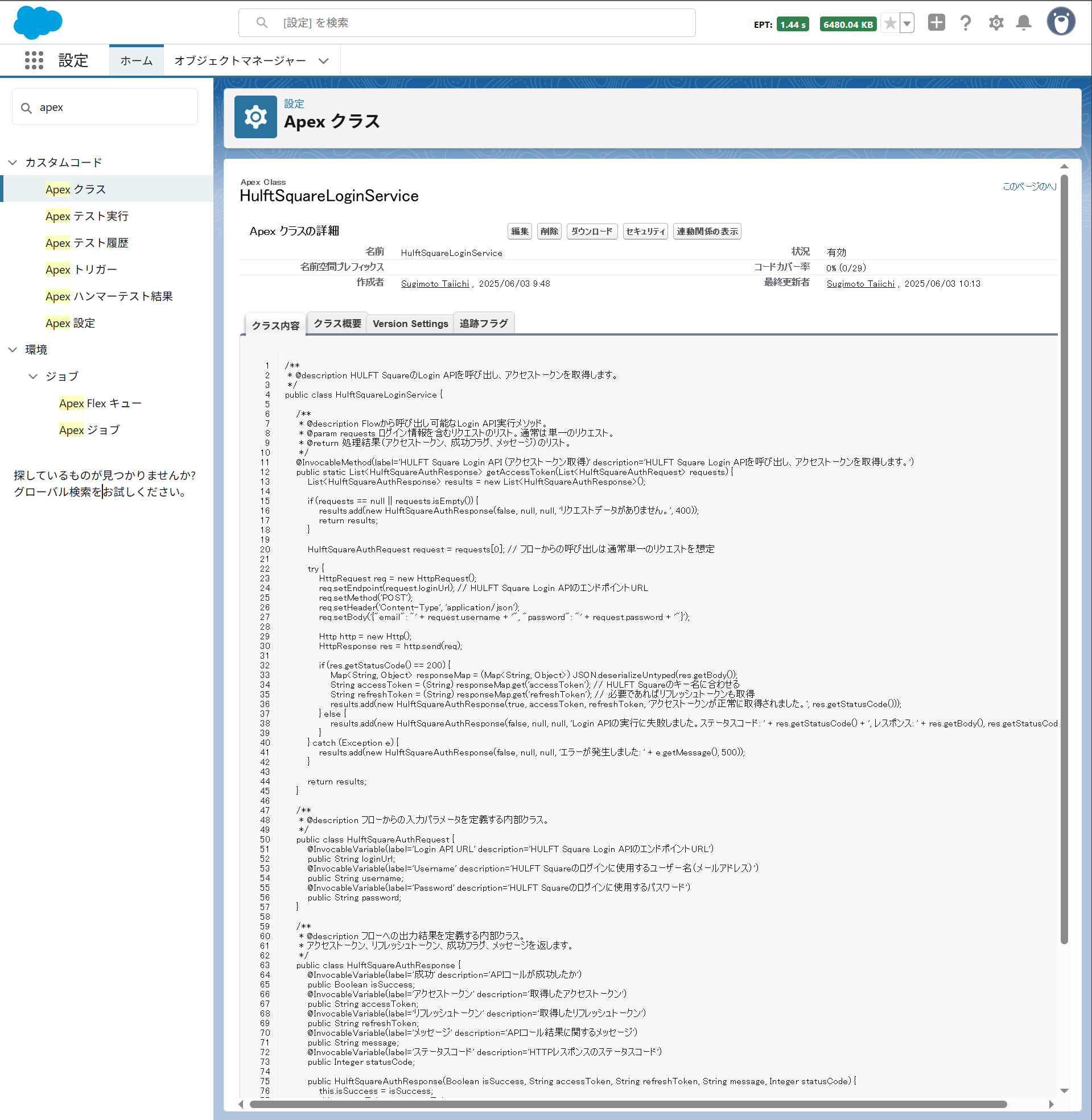Click the 6480.04 KB badge
The image size is (1092, 1120).
[x=848, y=24]
